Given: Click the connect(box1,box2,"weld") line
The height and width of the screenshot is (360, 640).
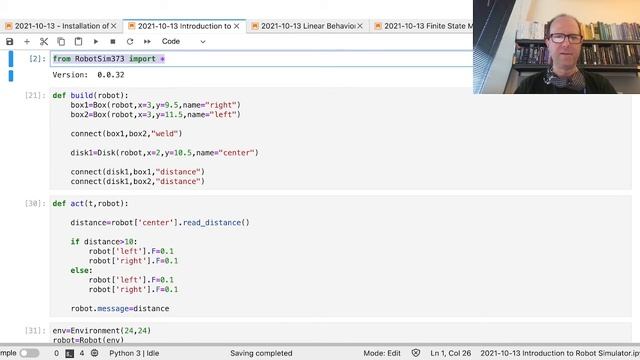Looking at the screenshot, I should click(x=126, y=133).
